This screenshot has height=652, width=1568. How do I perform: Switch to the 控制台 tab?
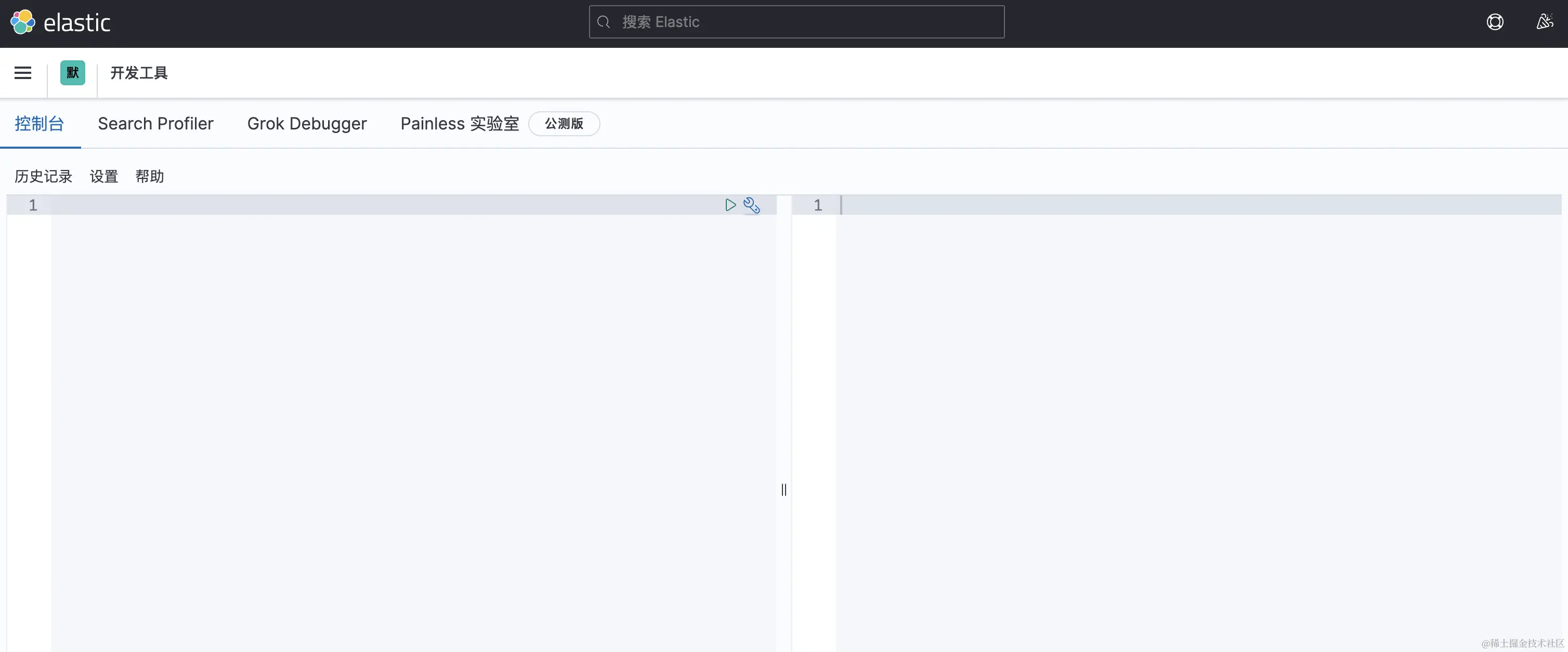(x=40, y=124)
